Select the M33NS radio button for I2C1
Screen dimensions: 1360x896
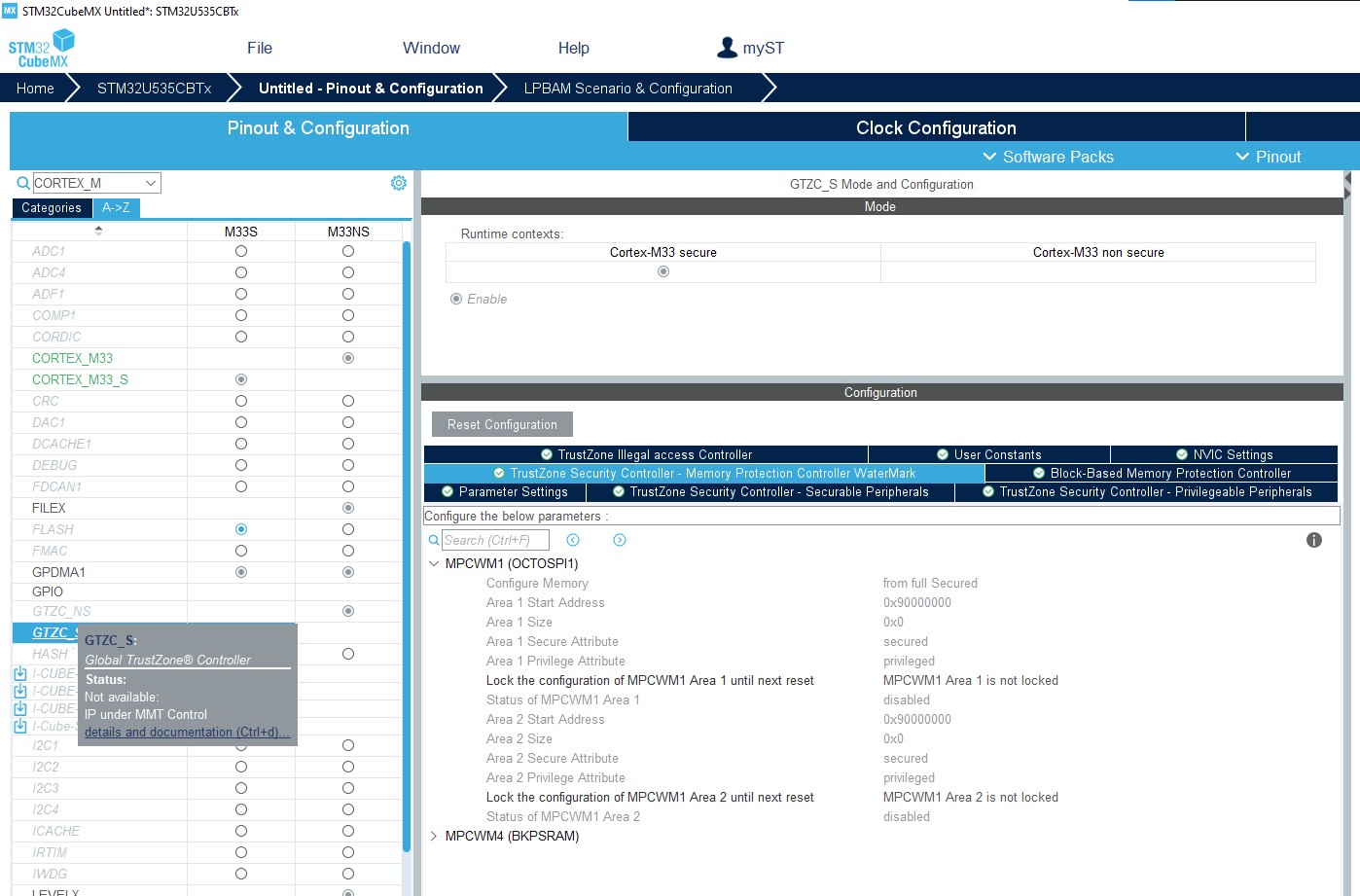(x=348, y=745)
